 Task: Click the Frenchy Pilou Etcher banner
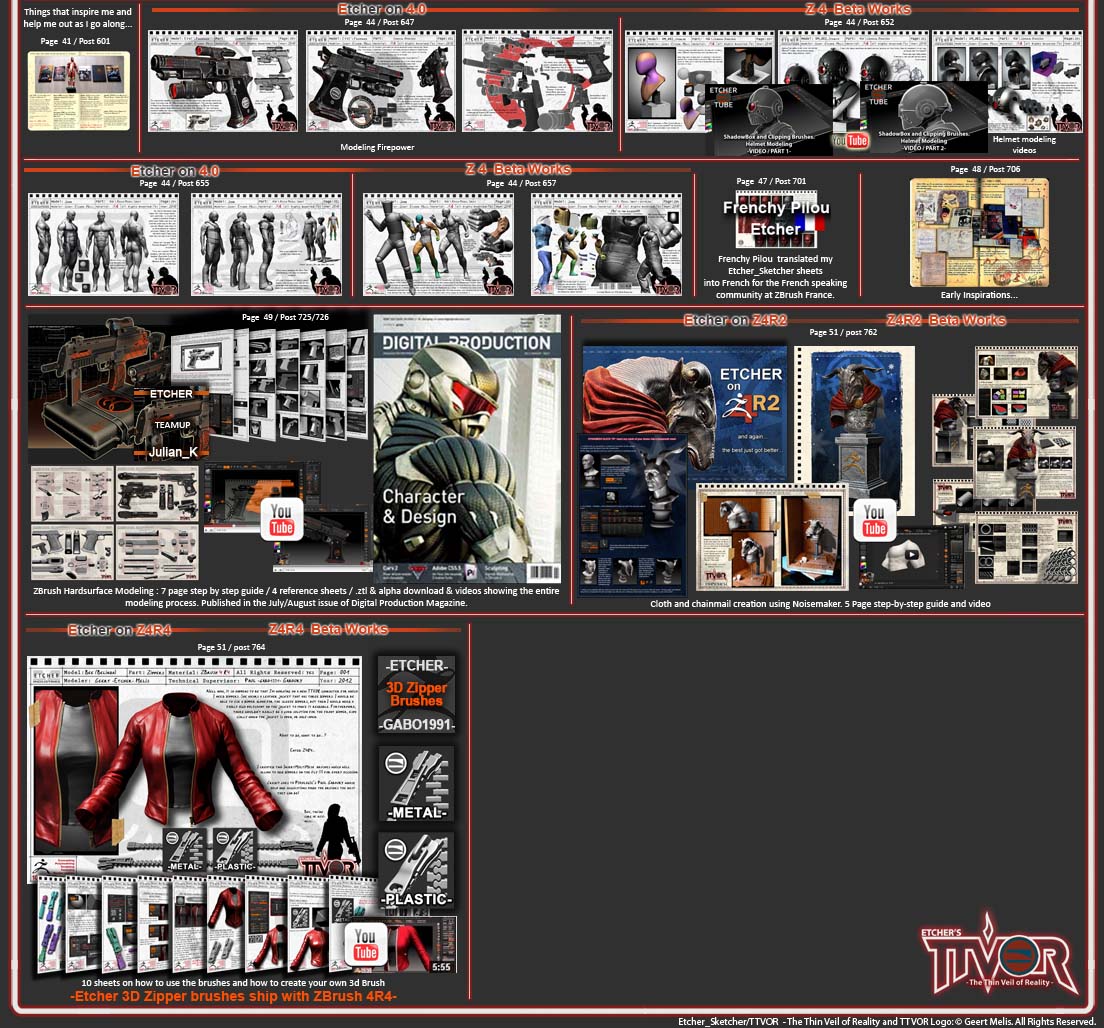[776, 218]
